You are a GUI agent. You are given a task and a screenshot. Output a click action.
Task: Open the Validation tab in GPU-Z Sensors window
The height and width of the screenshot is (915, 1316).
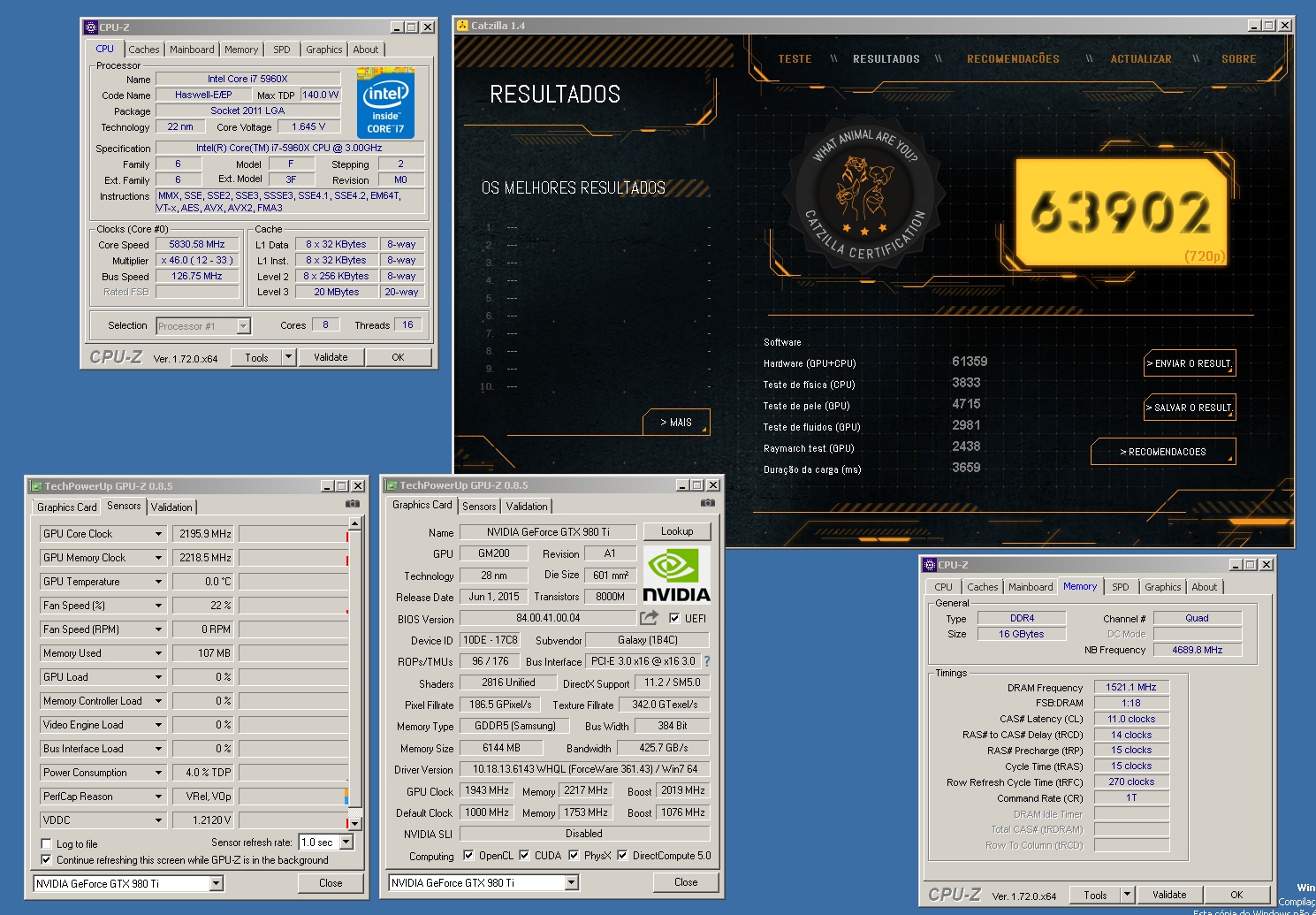(171, 507)
